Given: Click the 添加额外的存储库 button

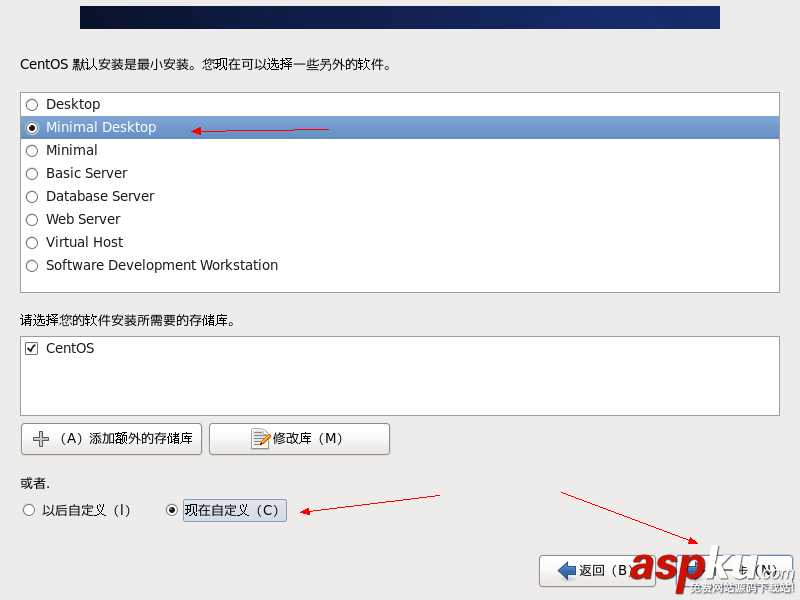Looking at the screenshot, I should (111, 438).
